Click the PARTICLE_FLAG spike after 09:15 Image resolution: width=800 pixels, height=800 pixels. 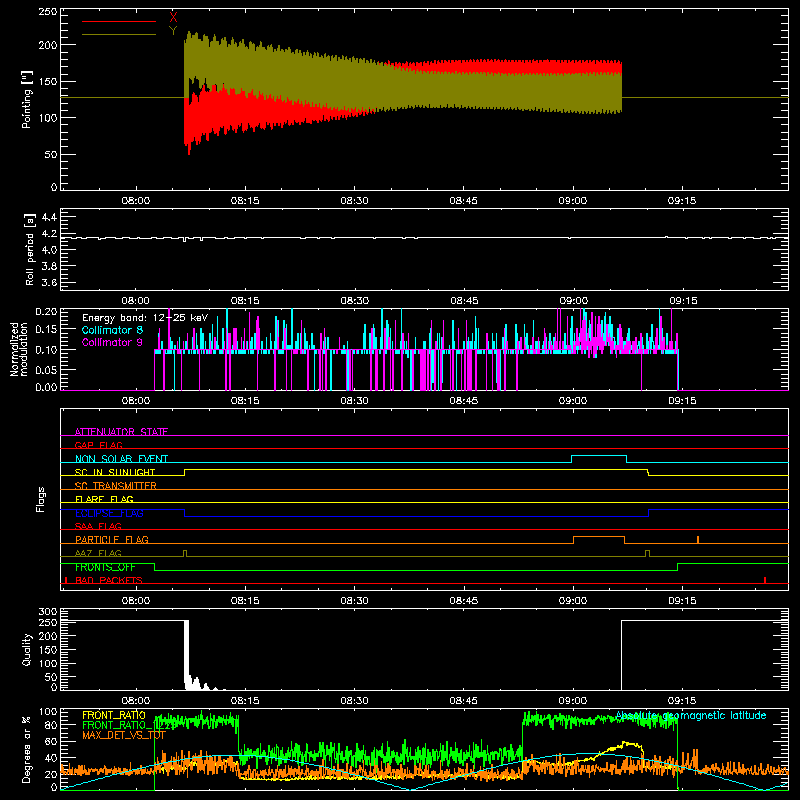[x=698, y=539]
